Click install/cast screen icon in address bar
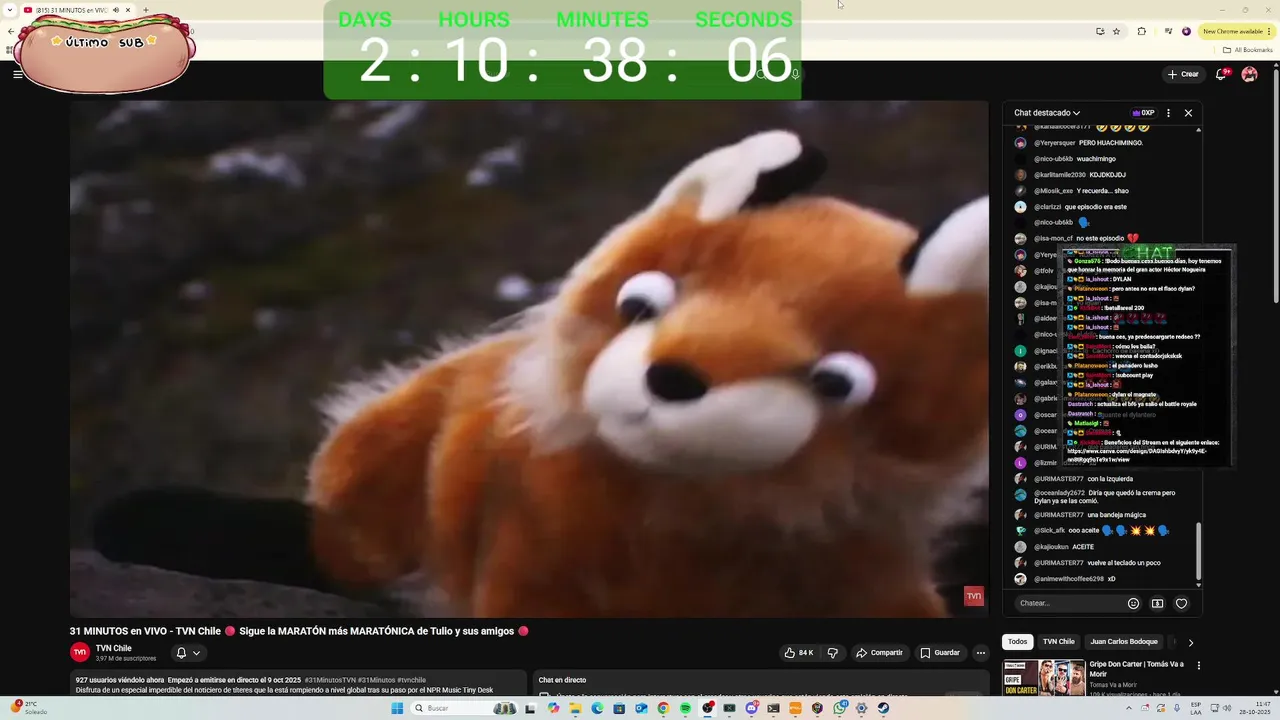This screenshot has height=720, width=1280. tap(1100, 31)
